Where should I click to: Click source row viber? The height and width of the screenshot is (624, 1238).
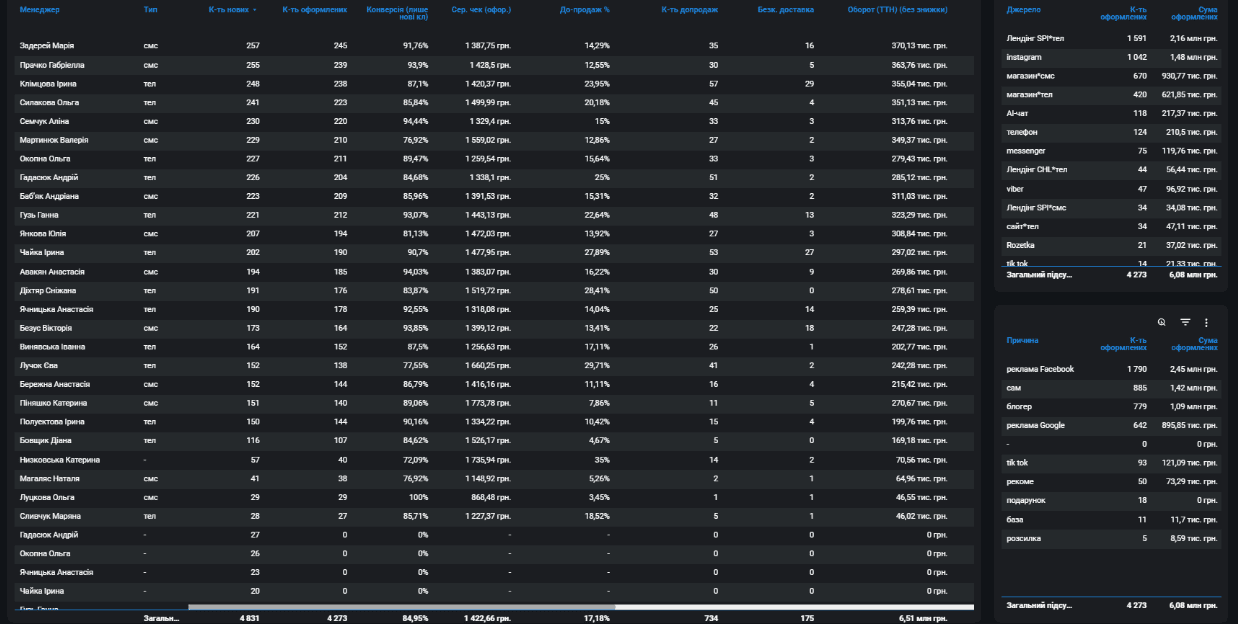1112,188
